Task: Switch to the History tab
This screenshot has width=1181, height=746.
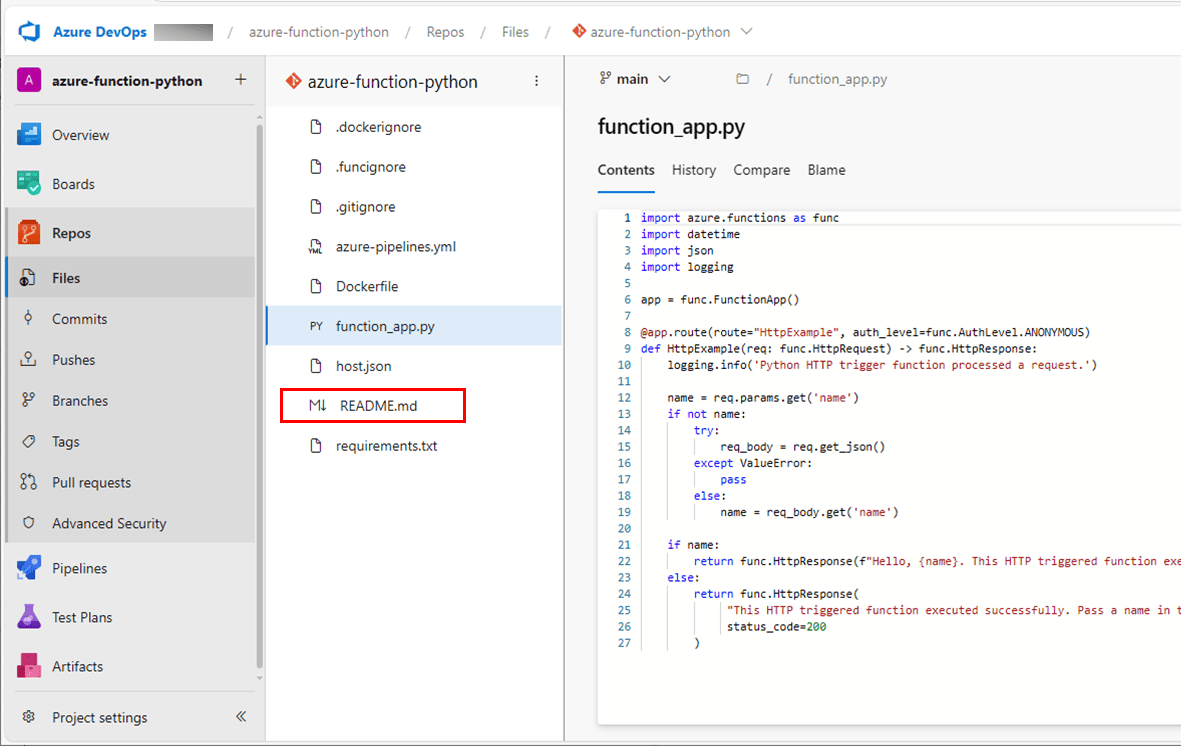Action: click(694, 170)
